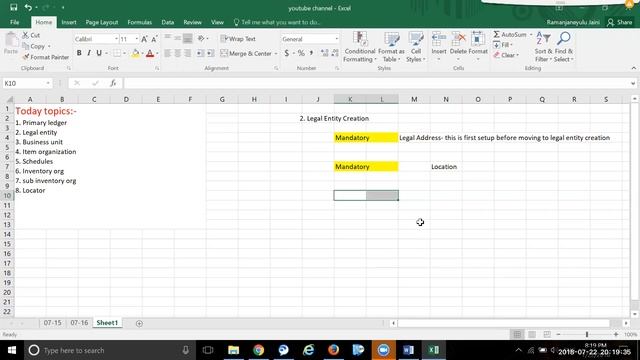Viewport: 640px width, 360px height.
Task: Save the workbook from quick access toolbar
Action: (13, 7)
